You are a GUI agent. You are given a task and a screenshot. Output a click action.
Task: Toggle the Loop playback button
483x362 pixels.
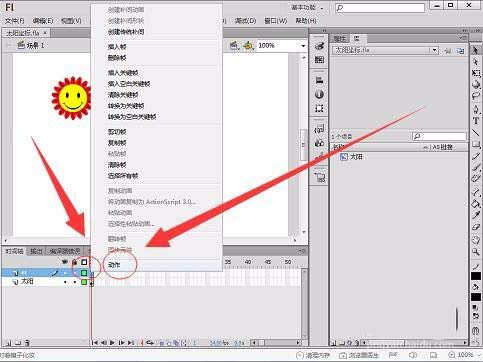click(x=150, y=343)
